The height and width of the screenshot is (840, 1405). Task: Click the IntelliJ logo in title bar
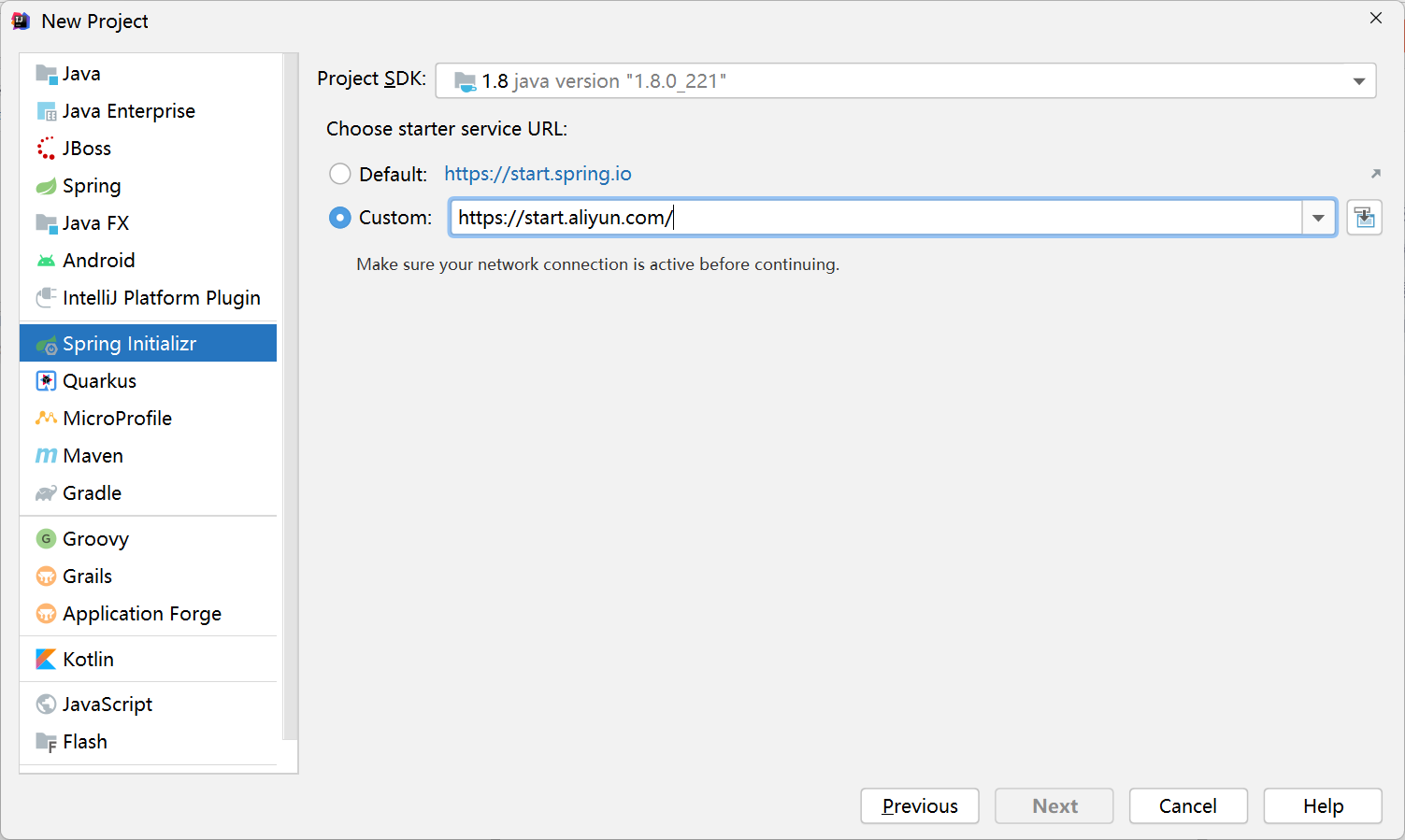pyautogui.click(x=21, y=21)
